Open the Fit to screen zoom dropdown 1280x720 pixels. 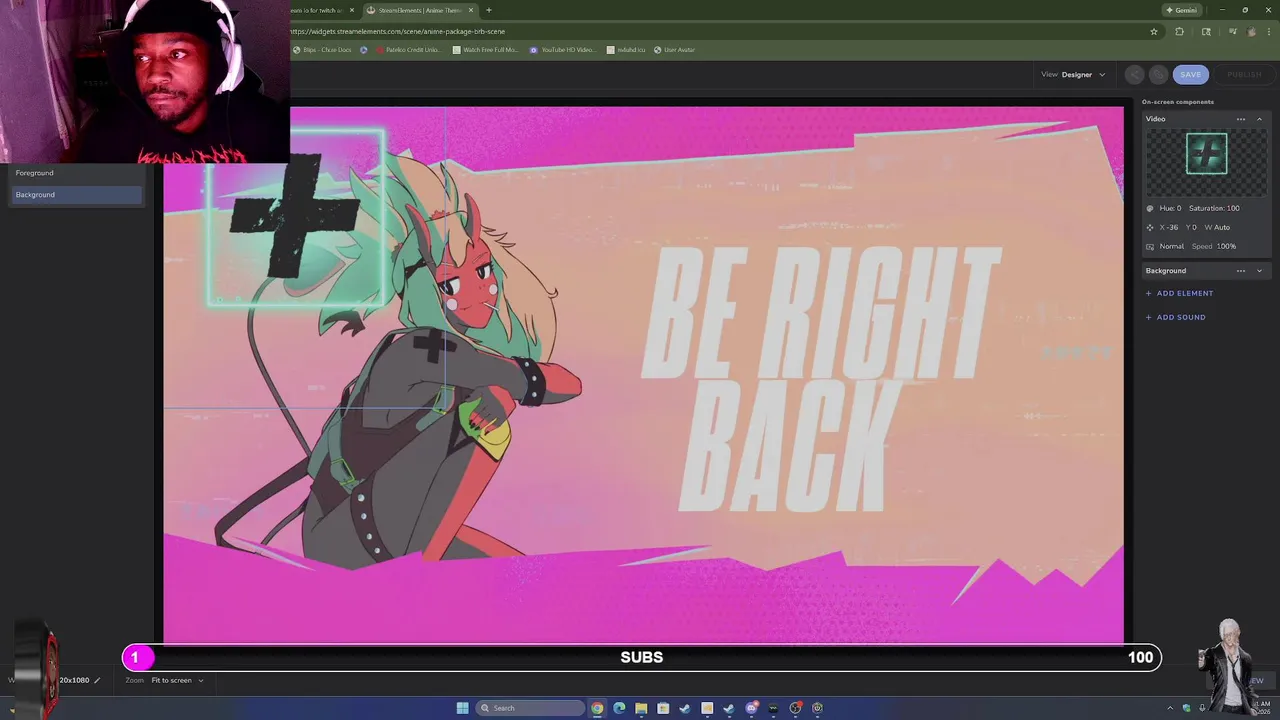pyautogui.click(x=177, y=680)
